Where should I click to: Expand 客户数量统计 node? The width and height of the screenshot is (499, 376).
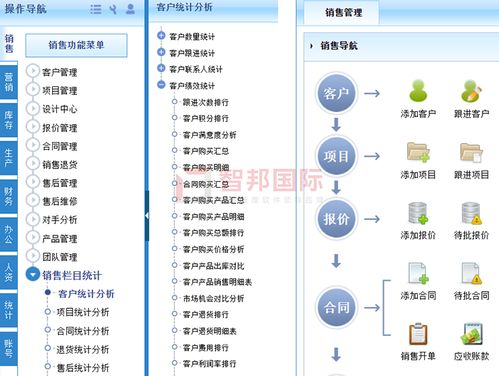161,35
